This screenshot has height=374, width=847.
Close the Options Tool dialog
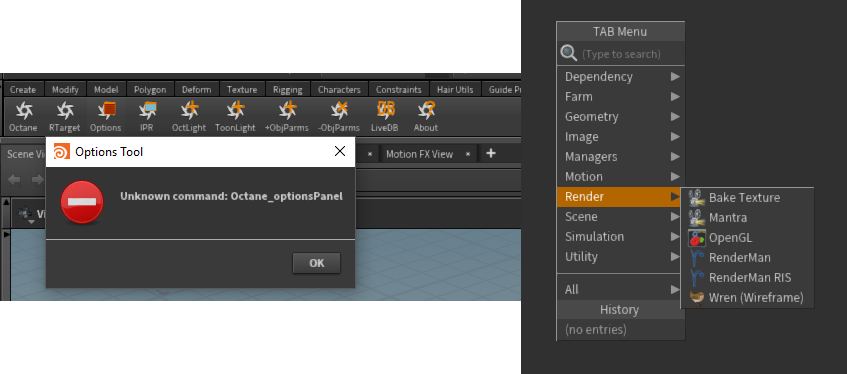(x=340, y=151)
